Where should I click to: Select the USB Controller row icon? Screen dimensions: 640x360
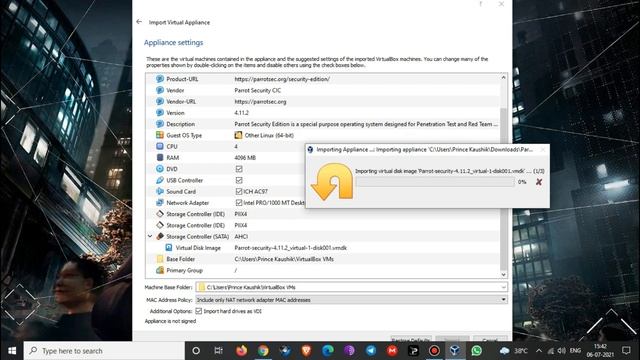click(160, 180)
